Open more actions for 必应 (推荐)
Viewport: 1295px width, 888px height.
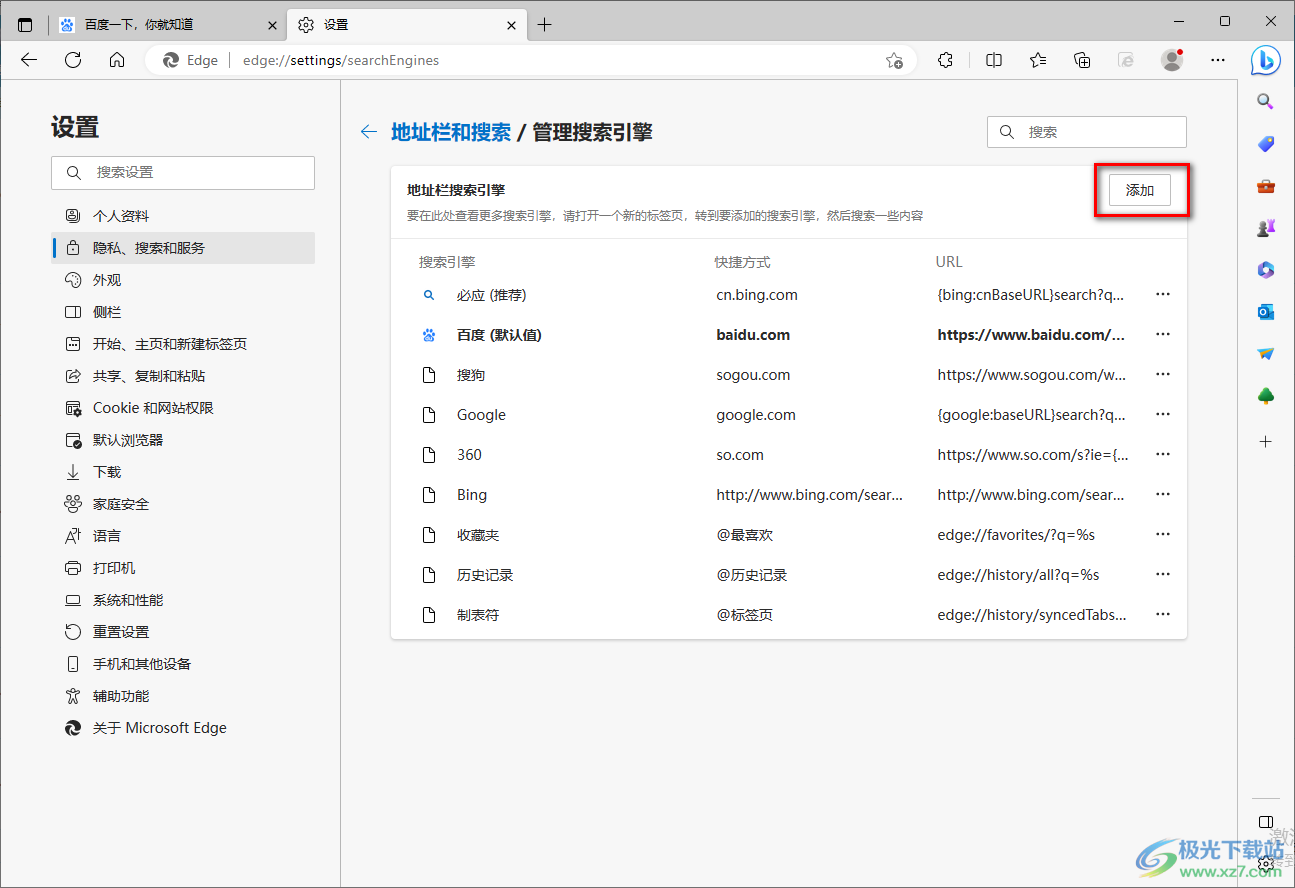[x=1162, y=295]
